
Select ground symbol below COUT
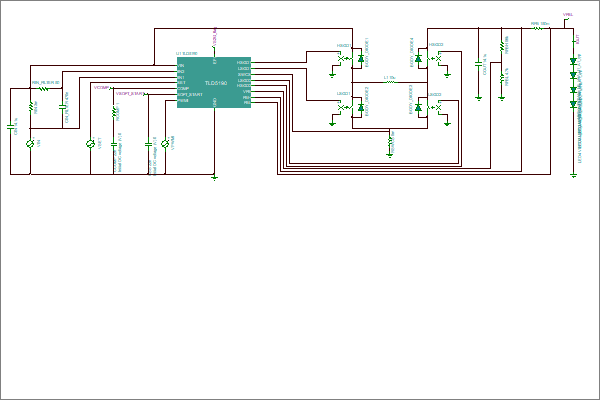pos(478,98)
